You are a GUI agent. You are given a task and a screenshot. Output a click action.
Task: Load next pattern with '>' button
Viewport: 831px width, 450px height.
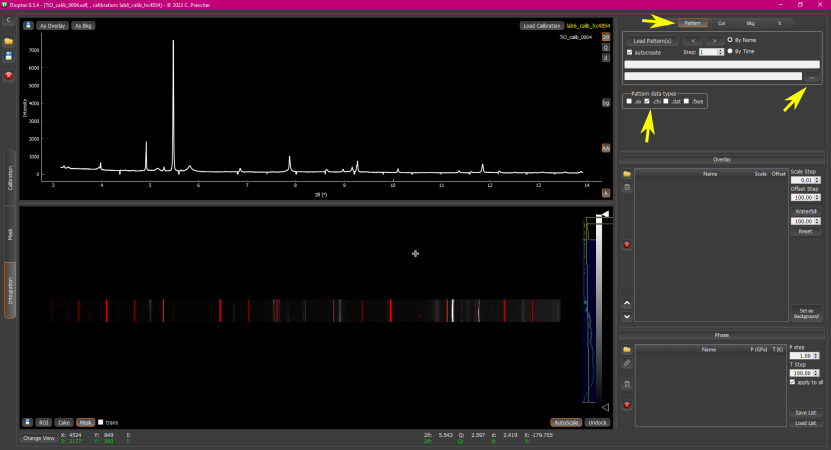point(714,41)
